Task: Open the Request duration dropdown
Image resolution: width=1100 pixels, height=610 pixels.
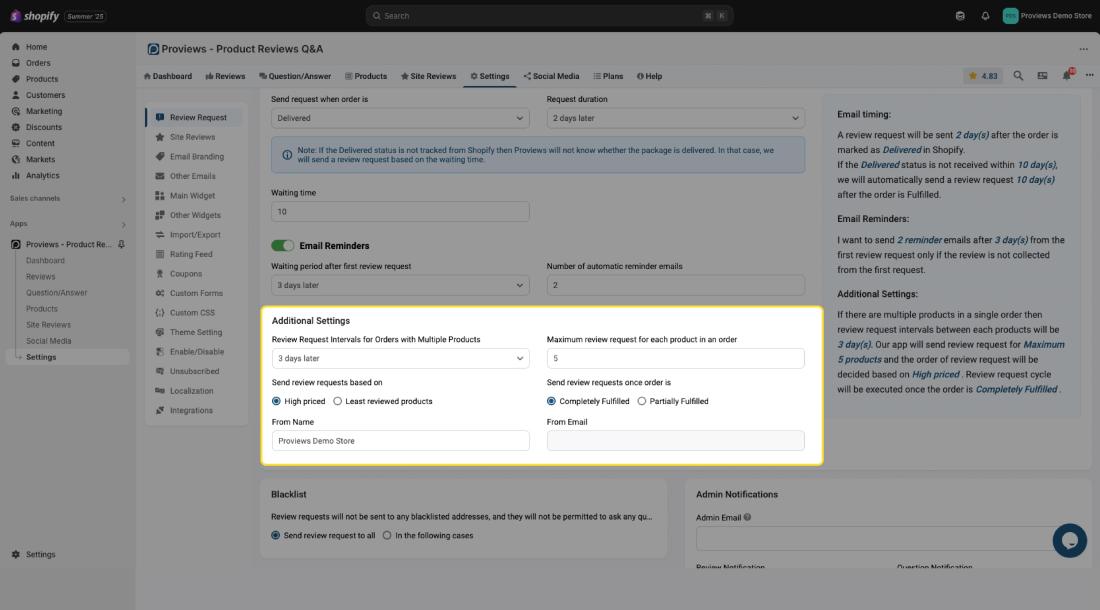Action: click(675, 118)
